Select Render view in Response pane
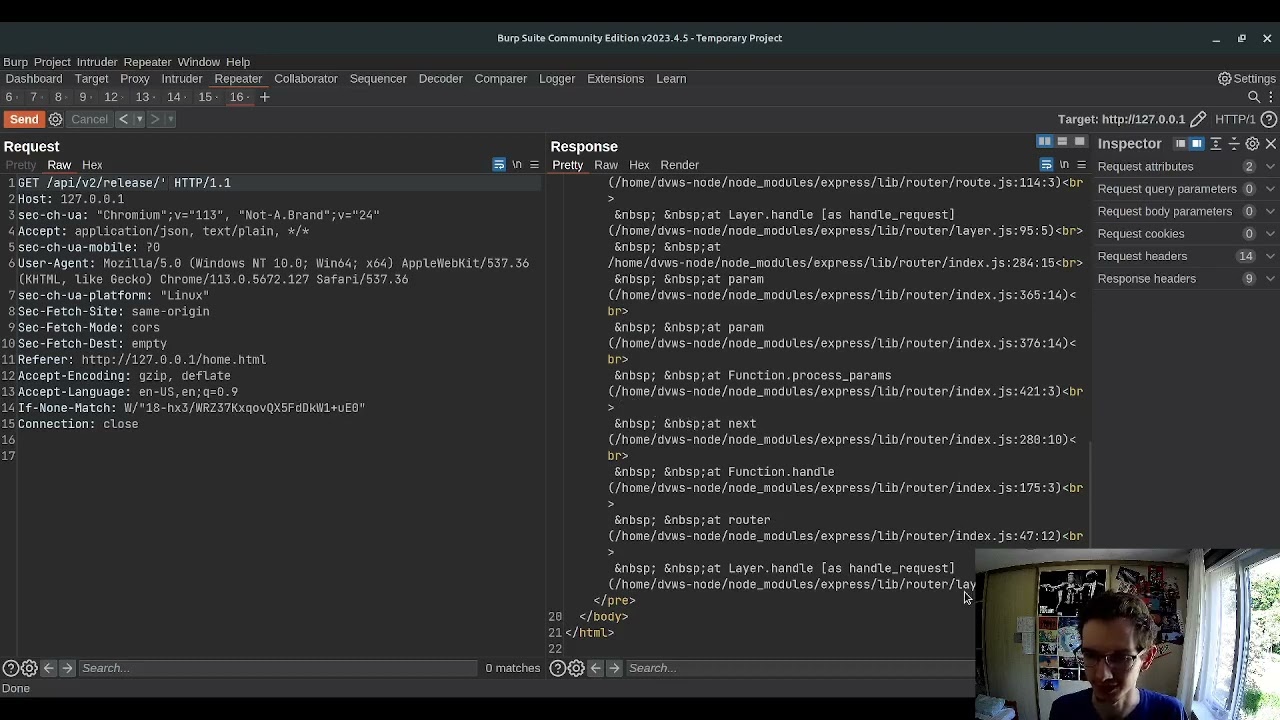This screenshot has height=720, width=1280. pos(679,165)
